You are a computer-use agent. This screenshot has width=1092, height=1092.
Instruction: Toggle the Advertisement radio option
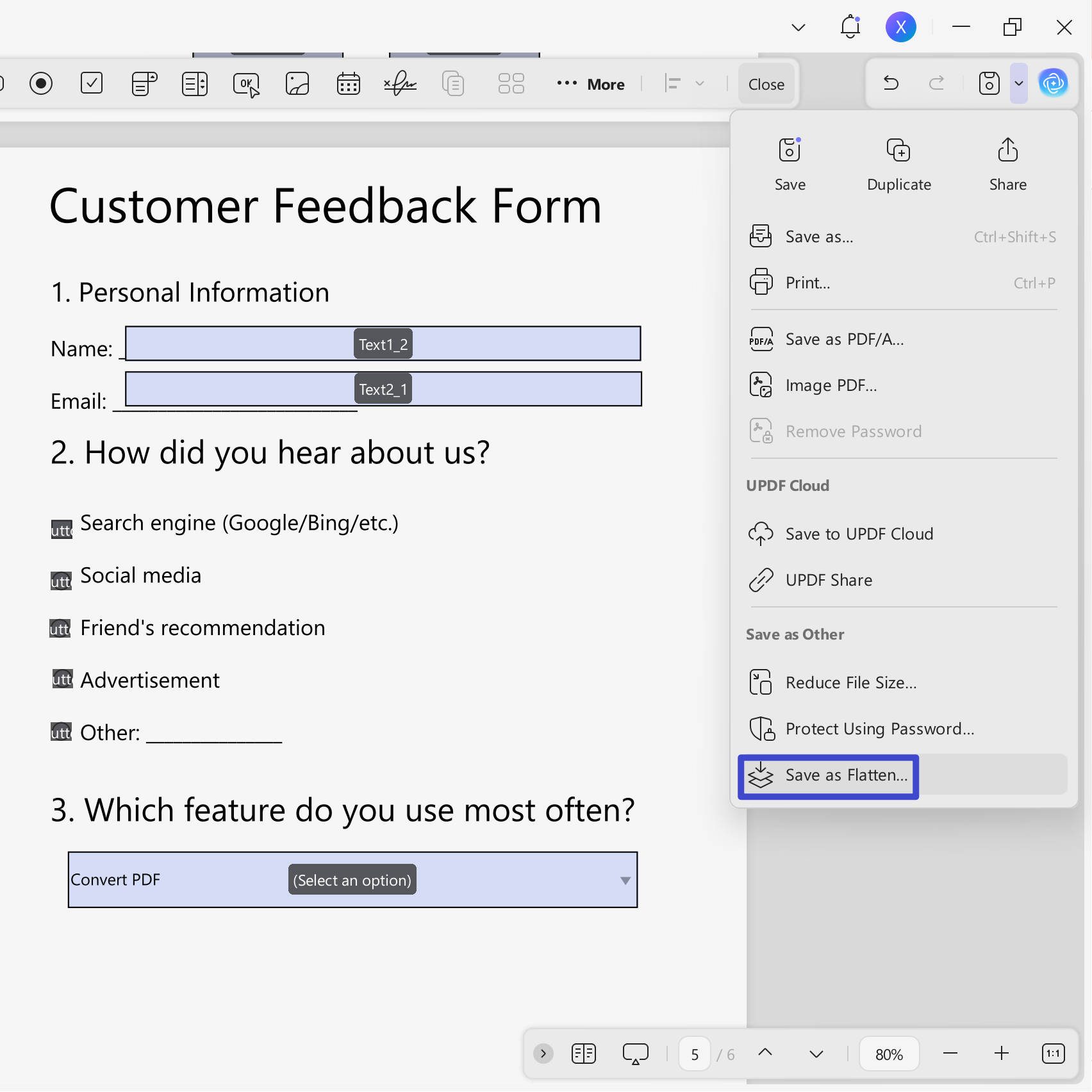pos(62,679)
